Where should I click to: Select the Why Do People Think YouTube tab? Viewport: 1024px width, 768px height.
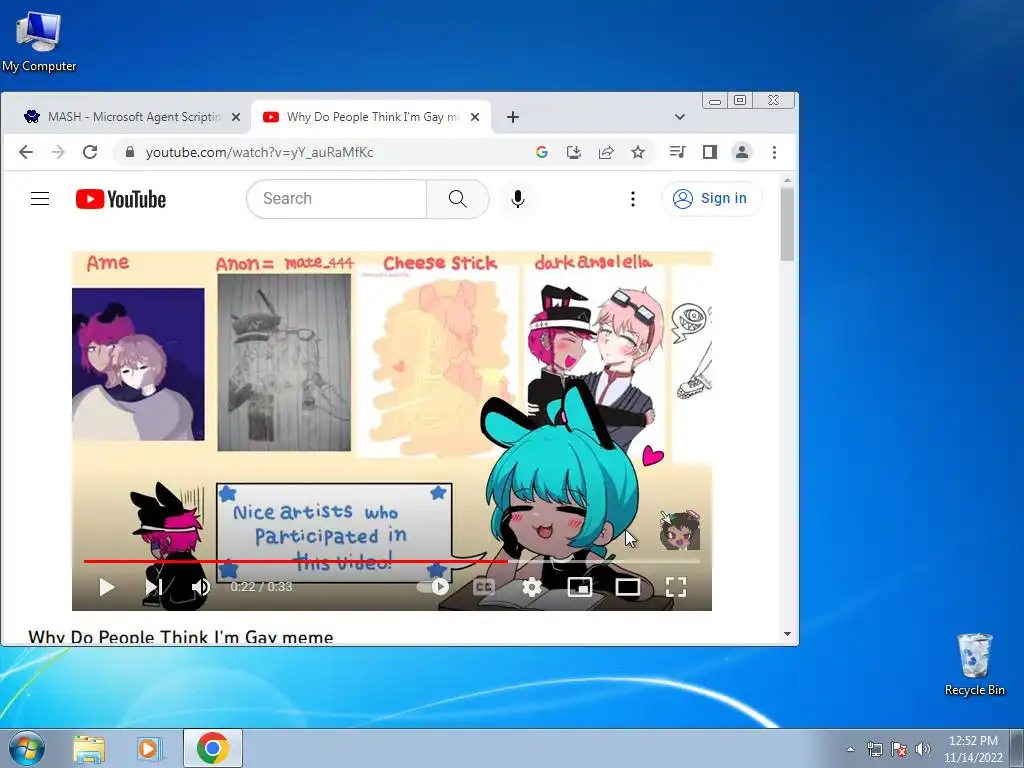pyautogui.click(x=372, y=117)
